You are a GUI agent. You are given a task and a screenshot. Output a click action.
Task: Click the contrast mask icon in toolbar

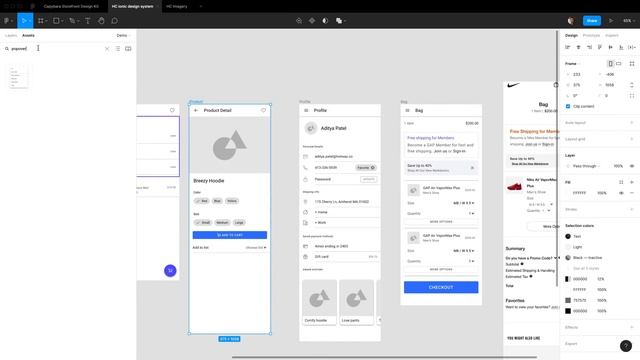[325, 21]
